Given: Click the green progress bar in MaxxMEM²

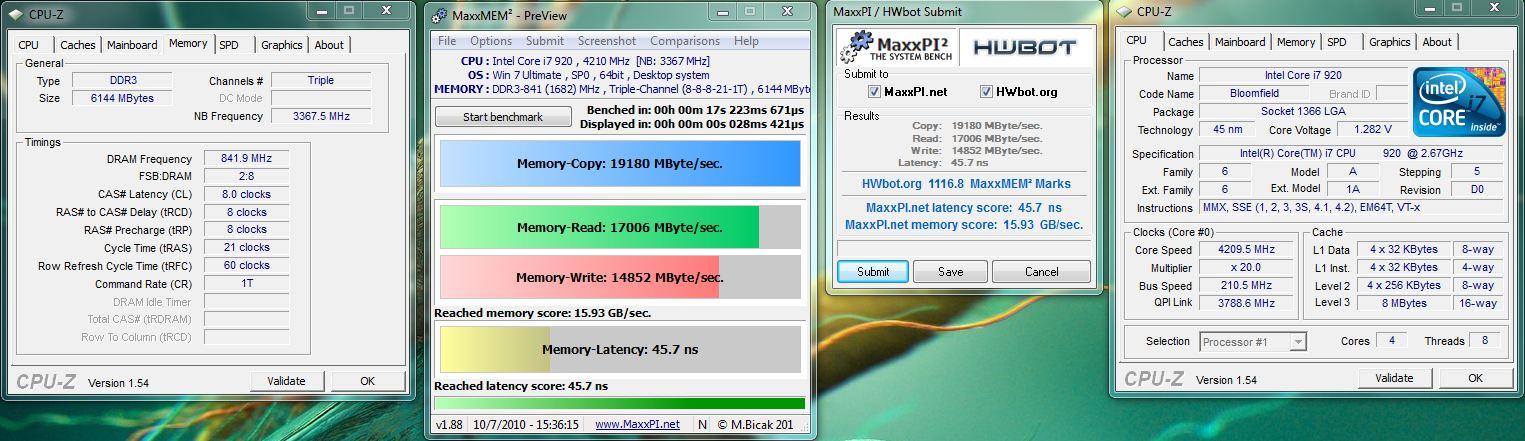Looking at the screenshot, I should [620, 403].
